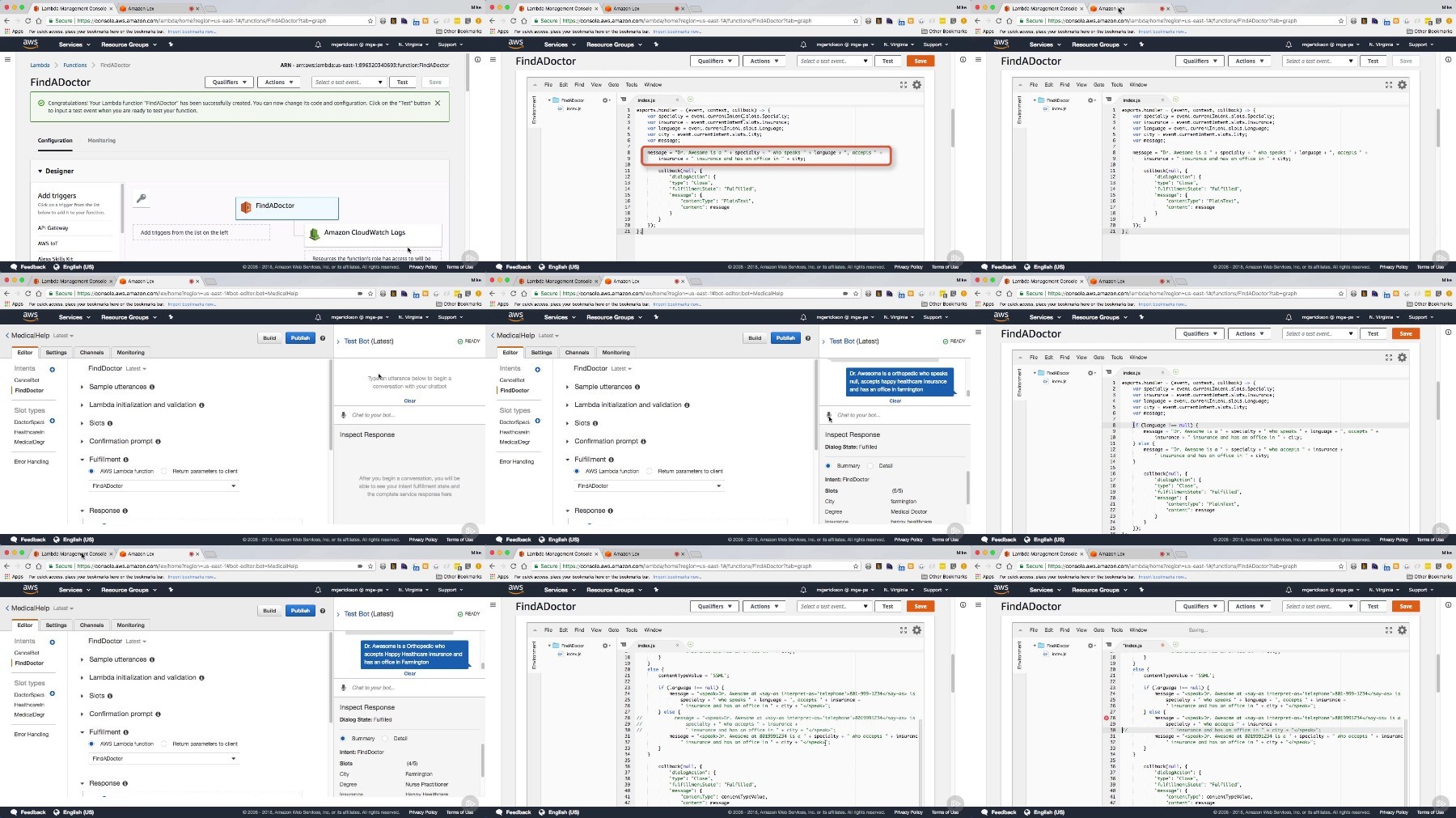The image size is (1456, 818).
Task: Click Fulfillment info icon in the Nurse Practitioner window
Action: coord(125,732)
